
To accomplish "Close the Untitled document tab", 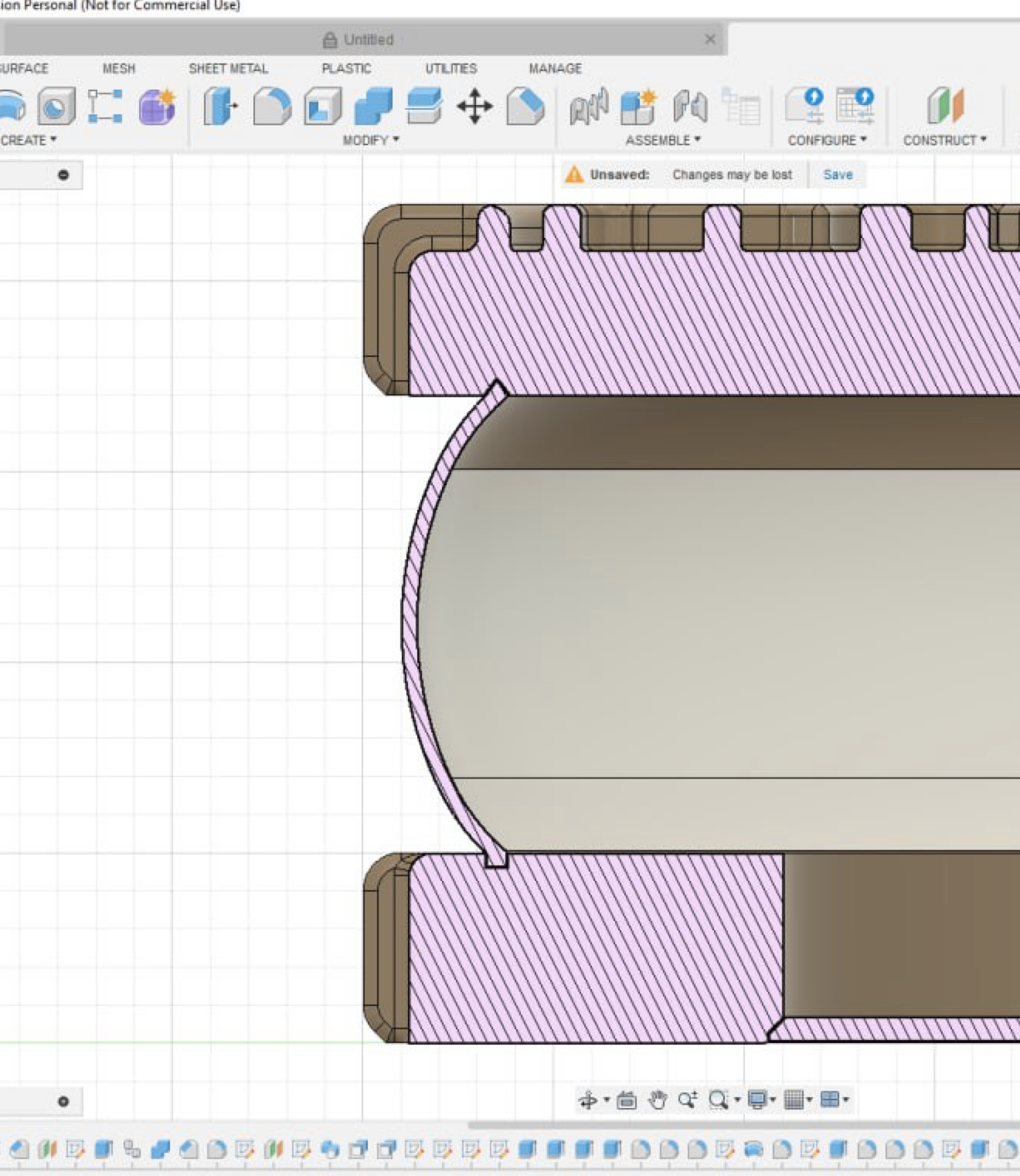I will 710,39.
